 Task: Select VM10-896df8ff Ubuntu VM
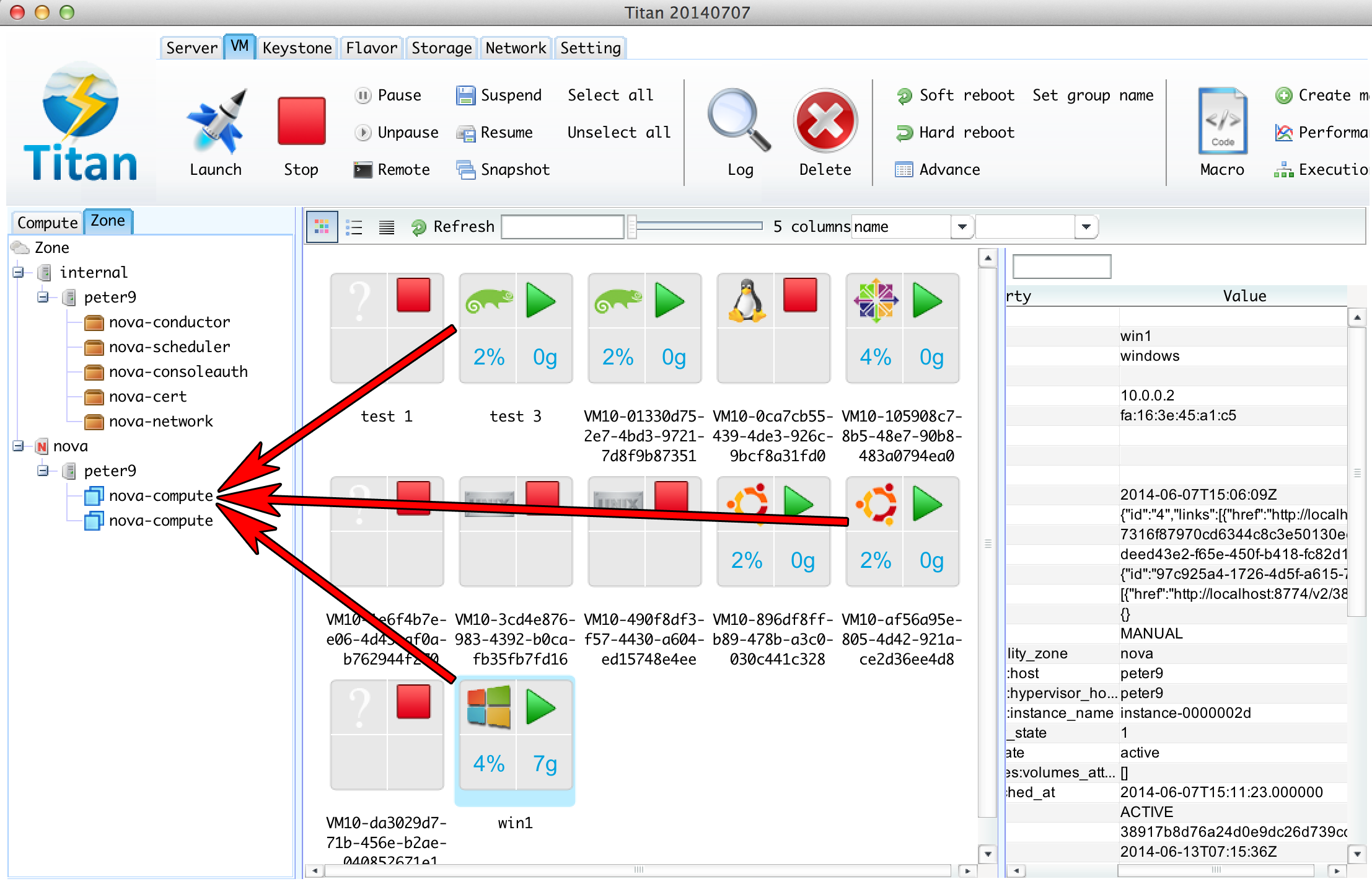(773, 532)
